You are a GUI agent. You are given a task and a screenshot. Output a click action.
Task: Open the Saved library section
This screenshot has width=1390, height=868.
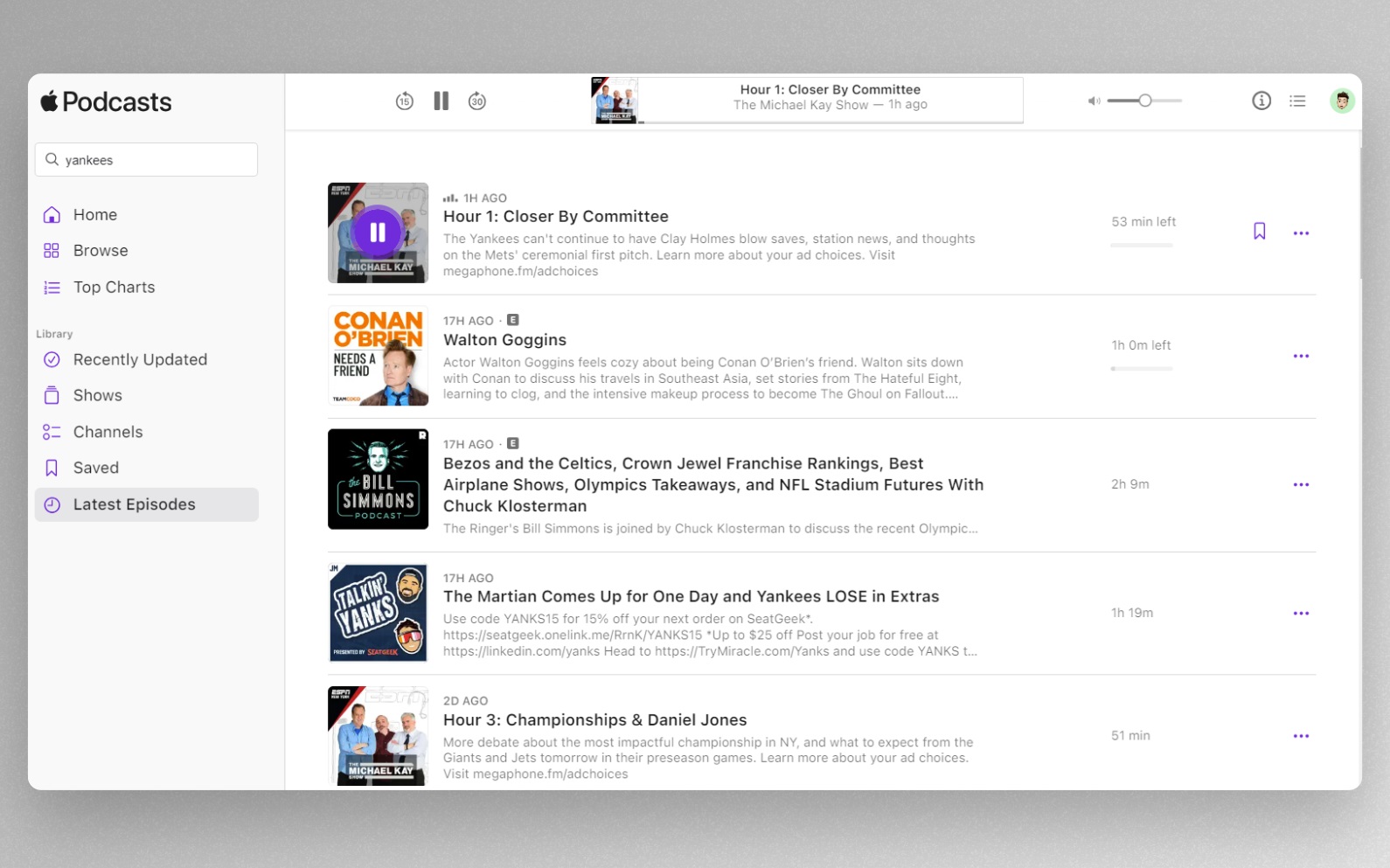pos(95,469)
